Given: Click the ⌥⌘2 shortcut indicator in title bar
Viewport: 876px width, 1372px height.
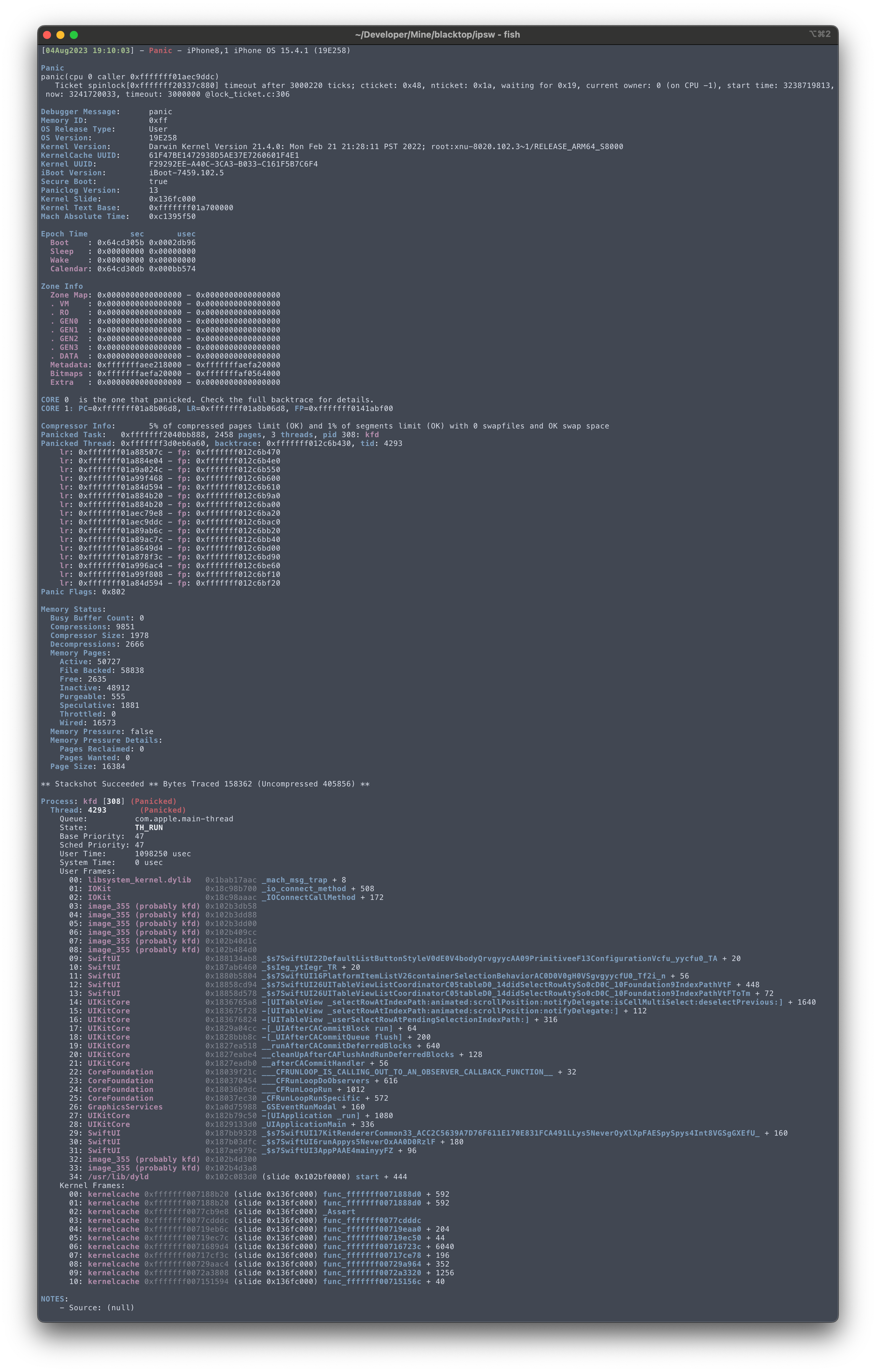Looking at the screenshot, I should pyautogui.click(x=820, y=34).
